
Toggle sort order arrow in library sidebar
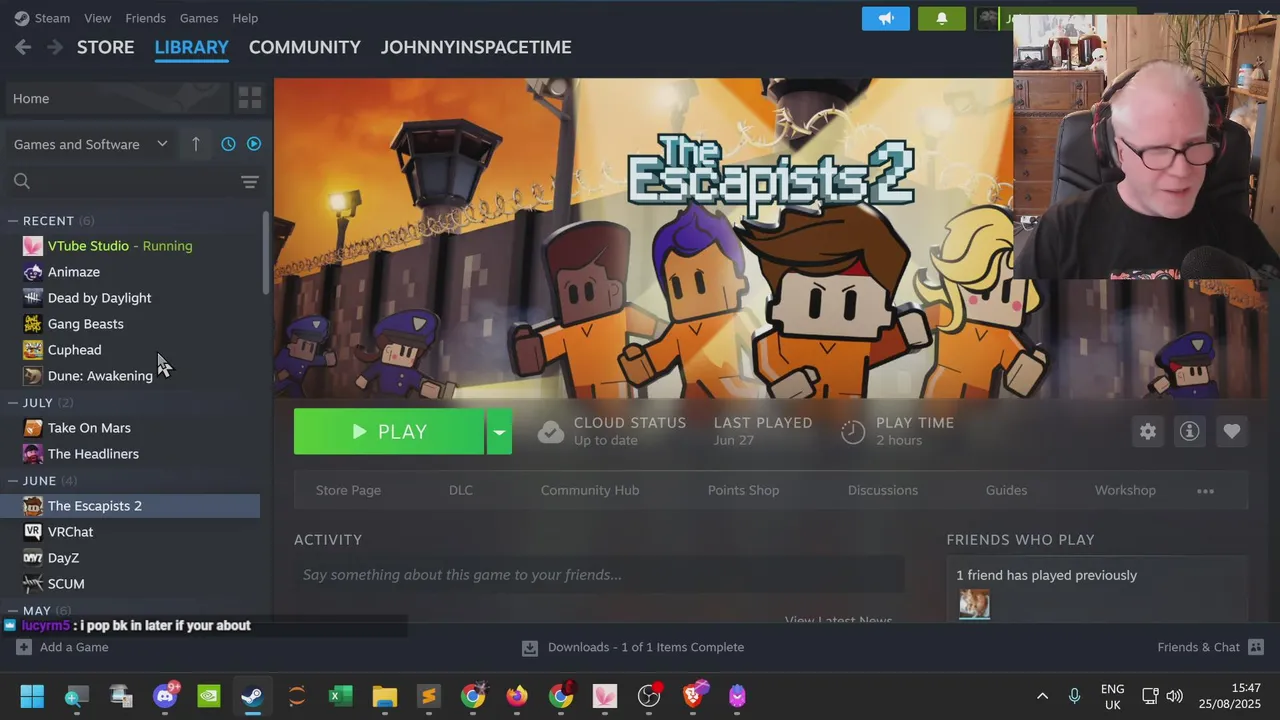click(x=195, y=144)
